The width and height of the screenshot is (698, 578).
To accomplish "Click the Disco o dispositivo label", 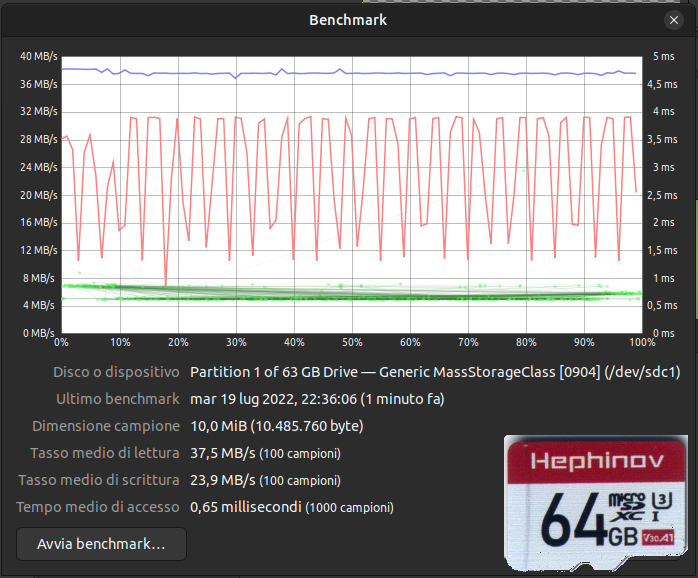I will click(116, 372).
